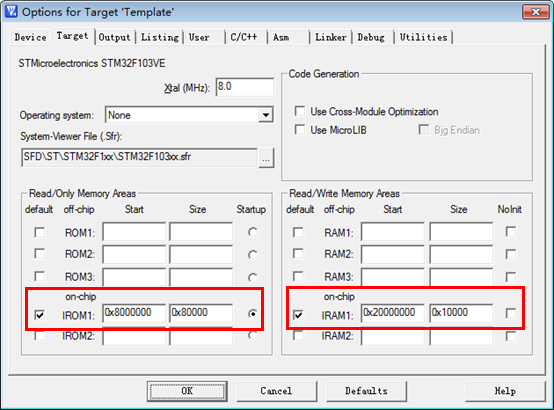Enable NoInit for RAM2
Viewport: 554px width, 410px height.
pos(511,254)
